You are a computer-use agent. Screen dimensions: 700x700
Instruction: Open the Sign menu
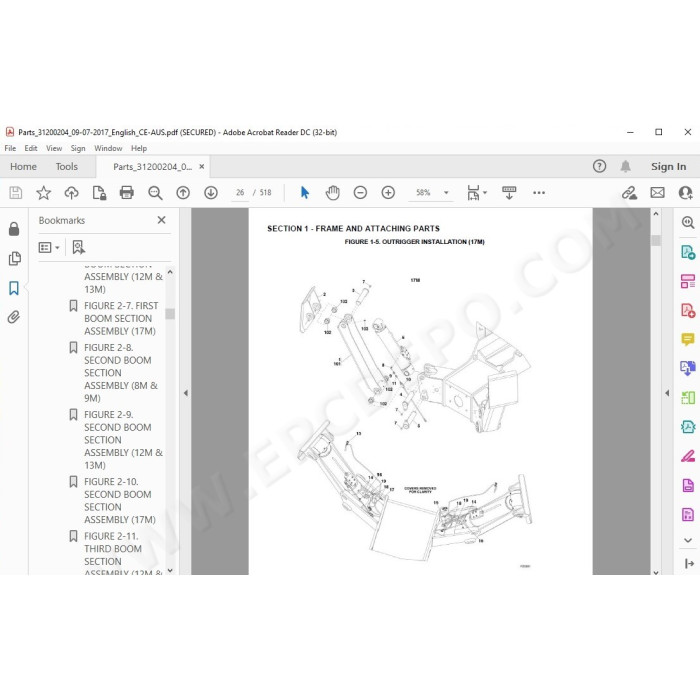78,148
